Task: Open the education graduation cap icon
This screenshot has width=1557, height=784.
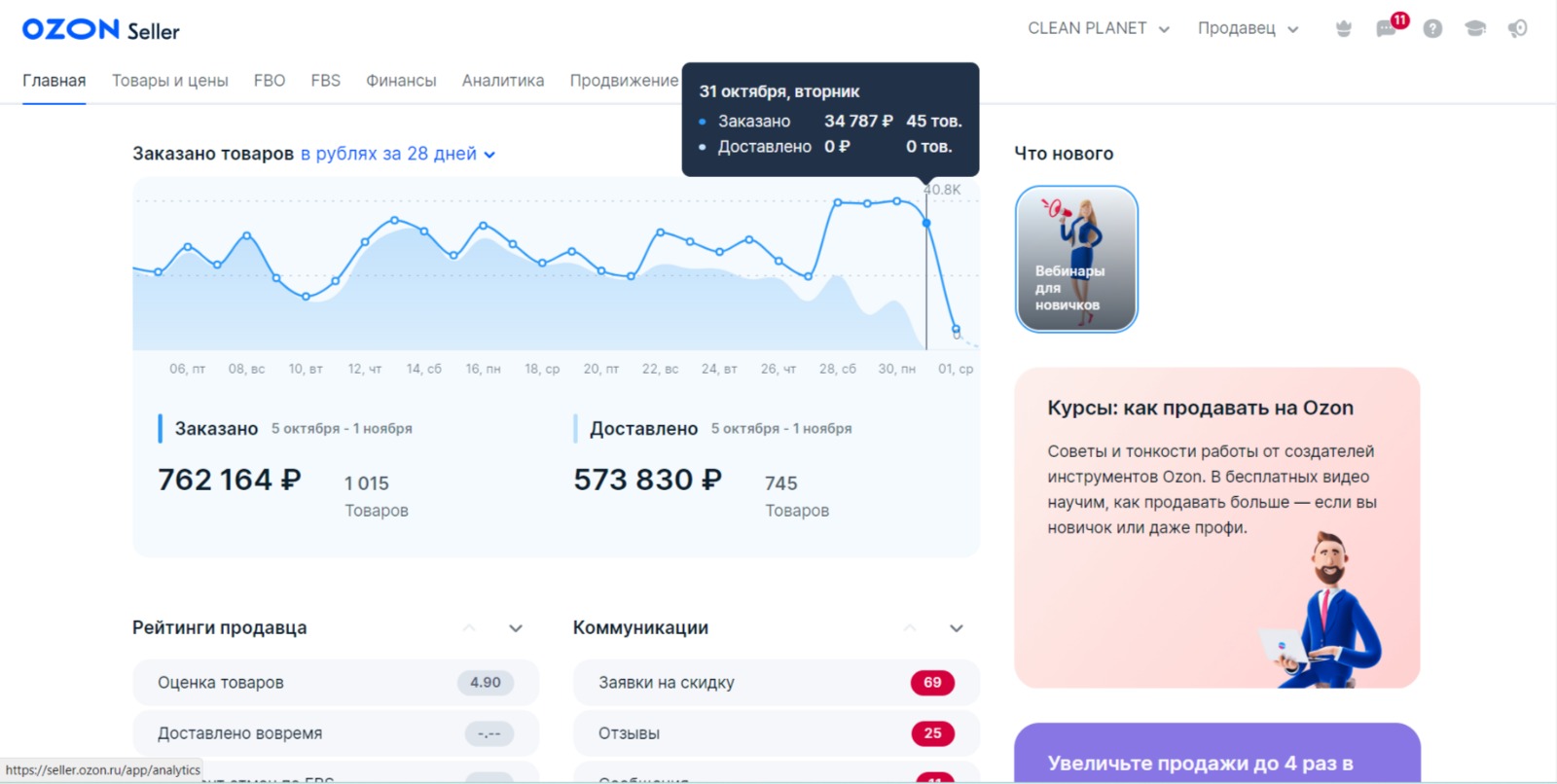Action: (x=1475, y=29)
